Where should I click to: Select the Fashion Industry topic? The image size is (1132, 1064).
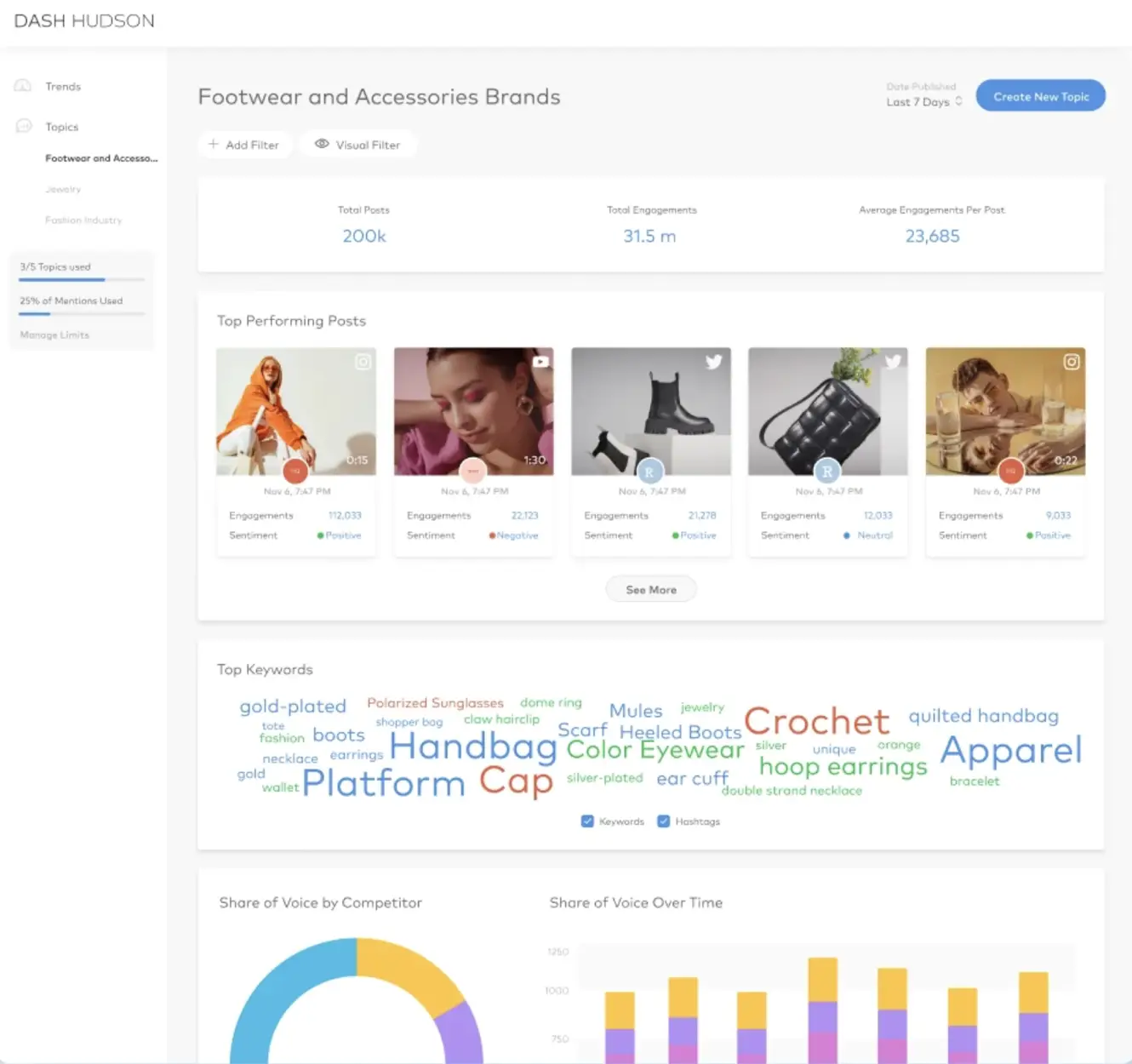pos(83,220)
